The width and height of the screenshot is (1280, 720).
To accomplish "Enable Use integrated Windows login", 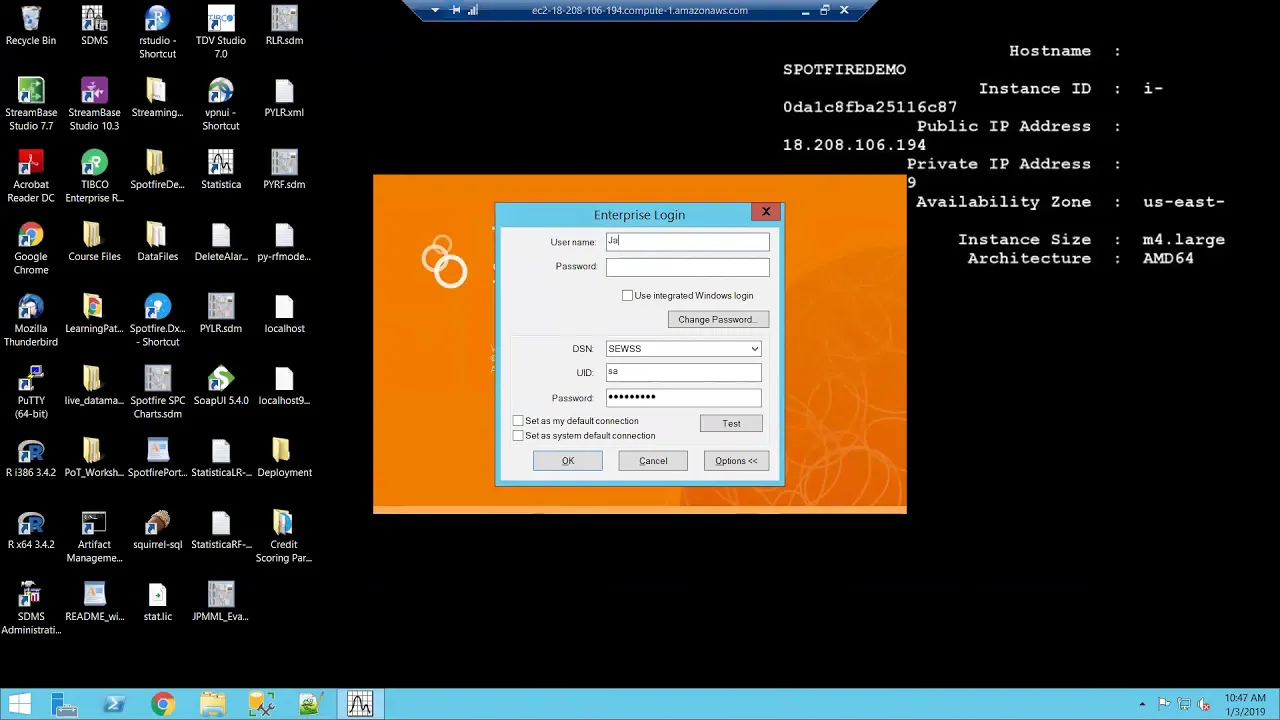I will pyautogui.click(x=627, y=296).
